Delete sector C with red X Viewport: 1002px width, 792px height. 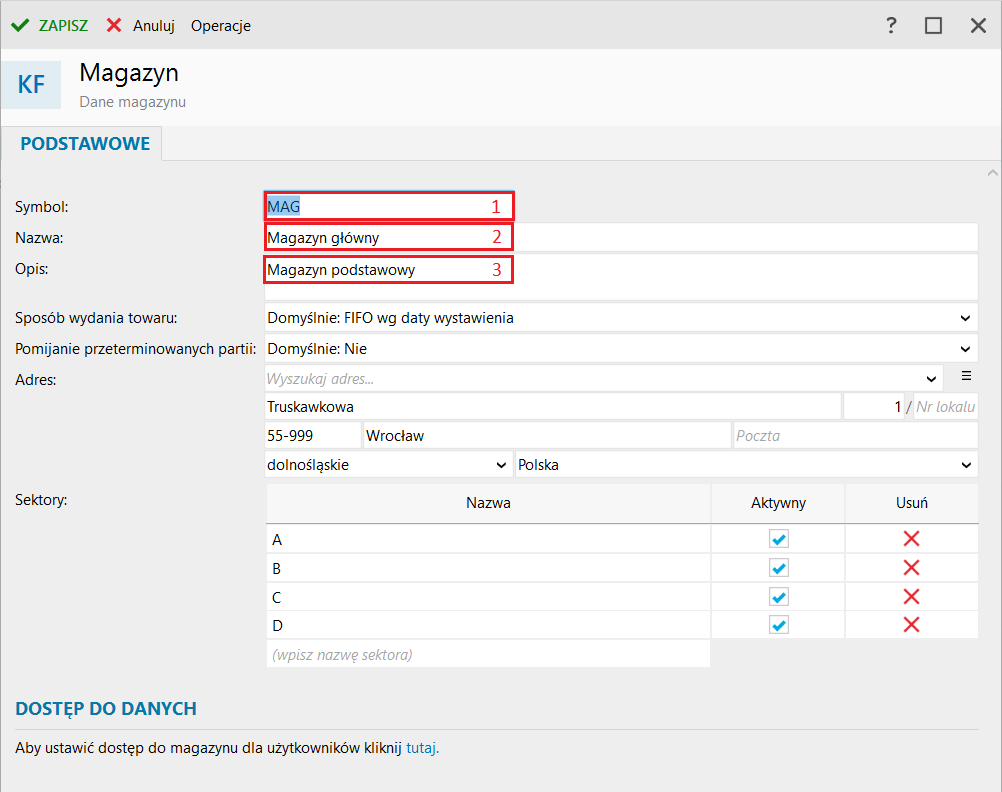[x=911, y=597]
